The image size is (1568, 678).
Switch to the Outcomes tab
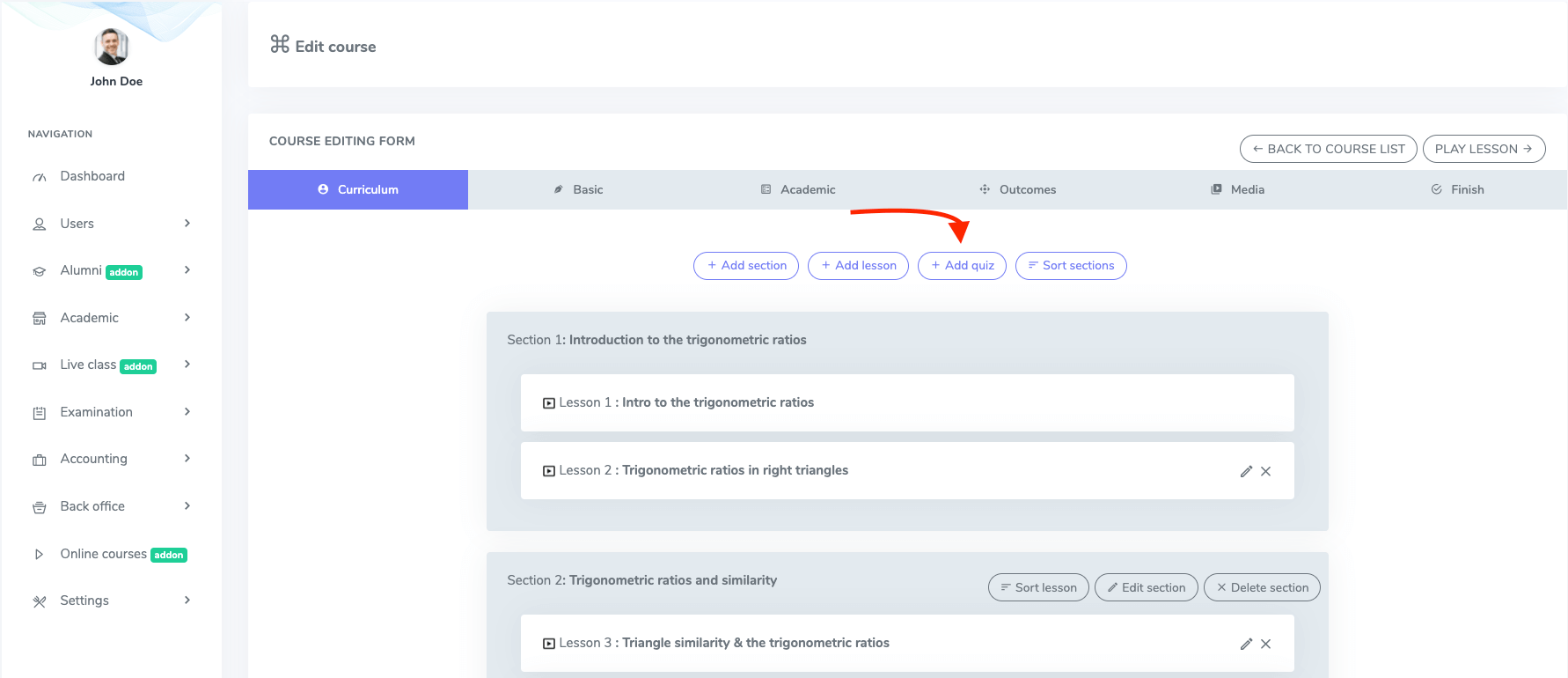tap(1017, 189)
